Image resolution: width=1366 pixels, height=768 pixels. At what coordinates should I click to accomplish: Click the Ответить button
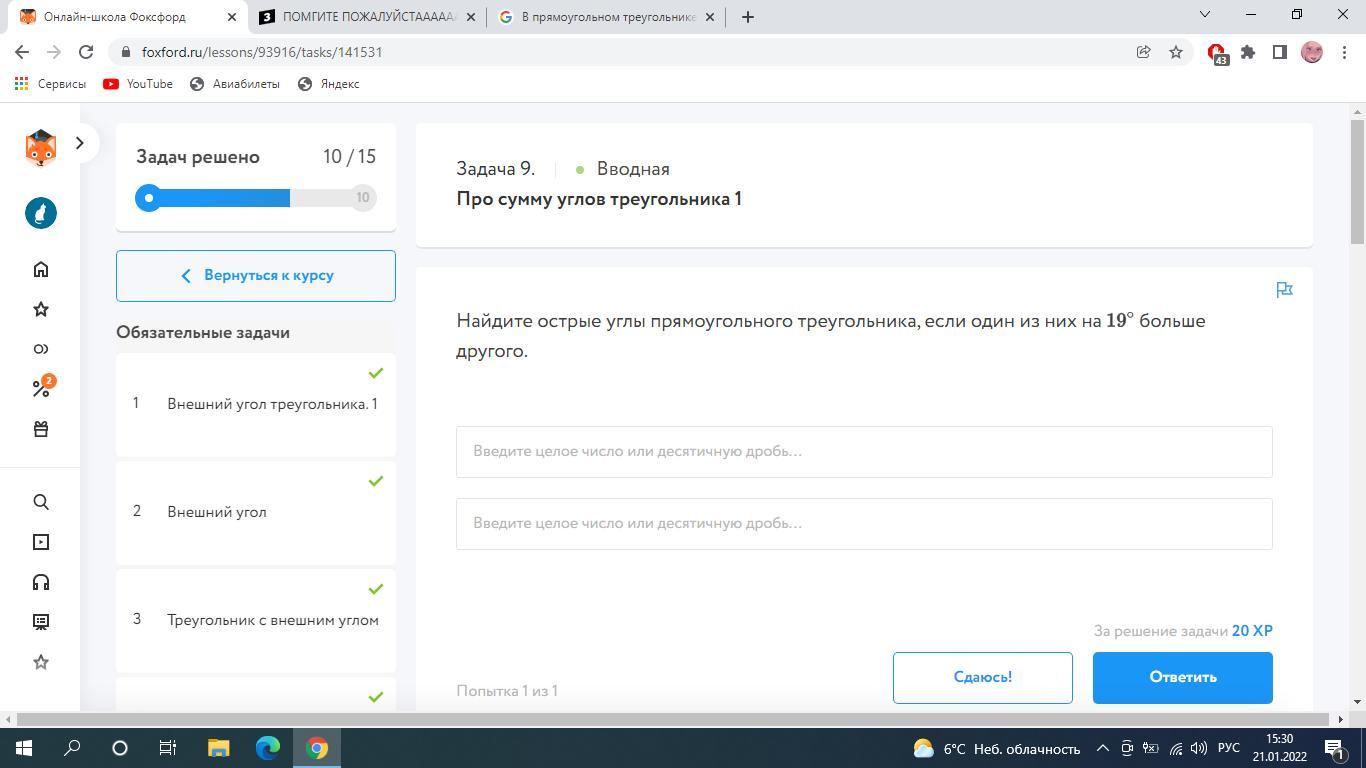(1182, 677)
